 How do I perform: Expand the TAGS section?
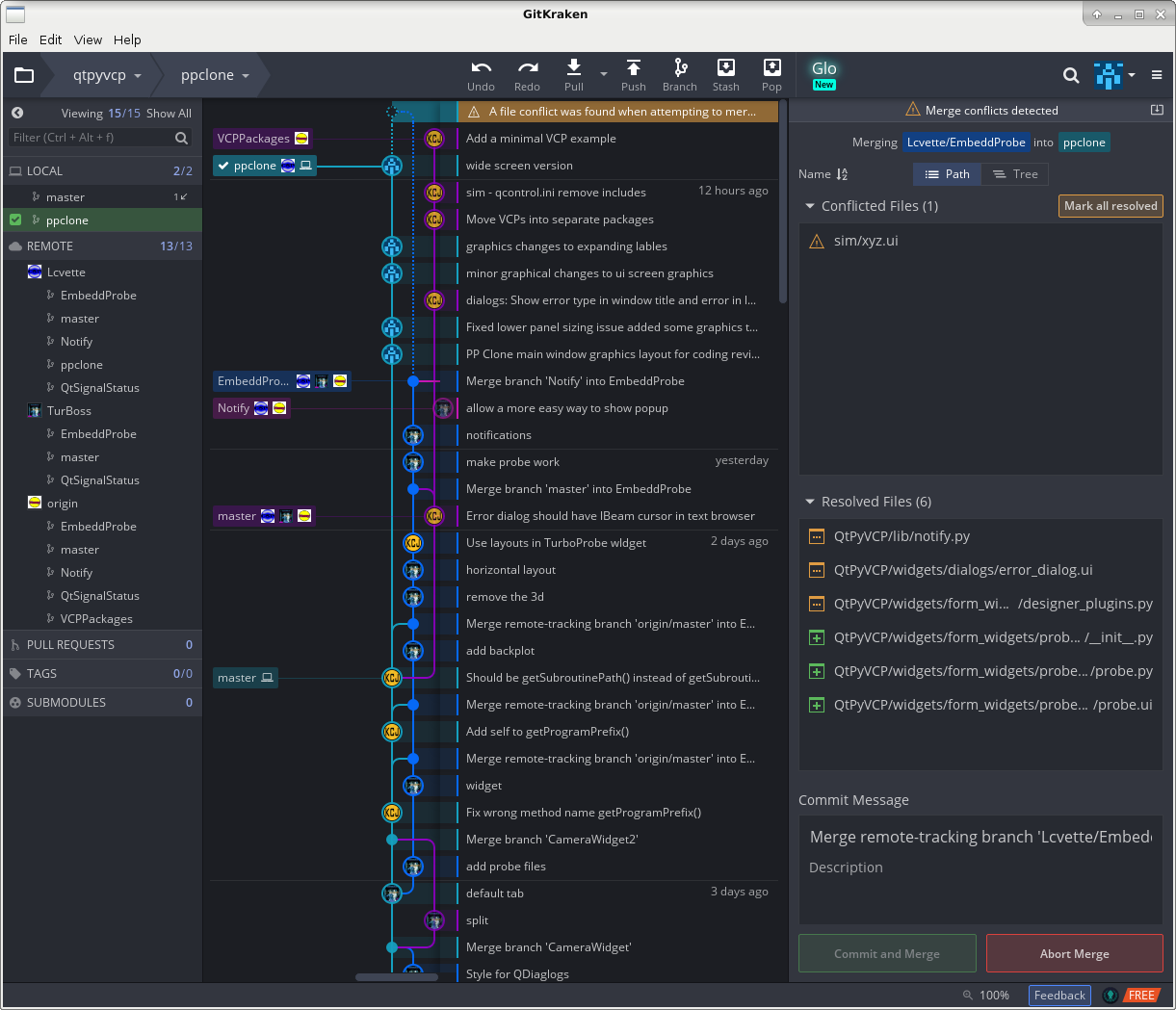coord(101,673)
